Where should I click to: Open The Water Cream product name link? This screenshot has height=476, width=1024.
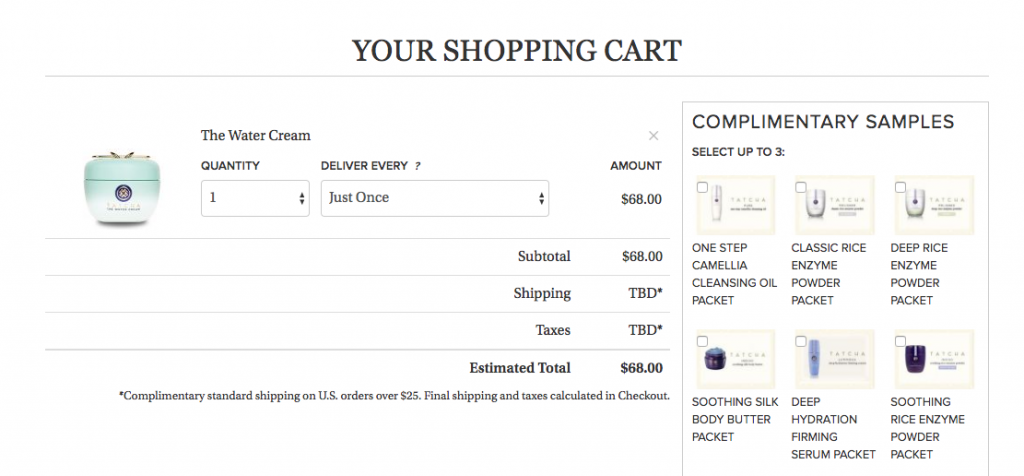pyautogui.click(x=255, y=135)
